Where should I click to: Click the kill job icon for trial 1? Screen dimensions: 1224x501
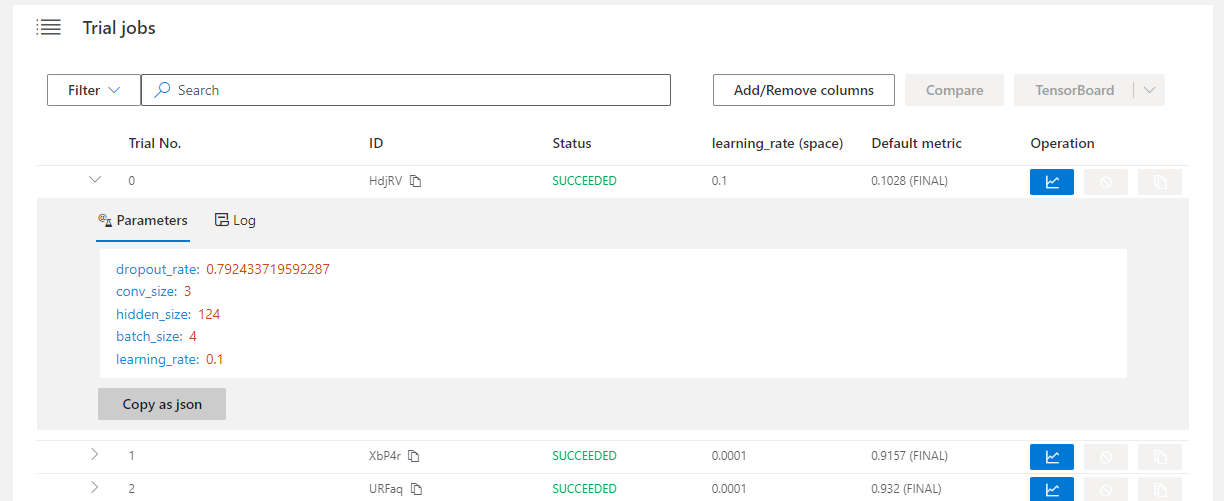pyautogui.click(x=1105, y=457)
